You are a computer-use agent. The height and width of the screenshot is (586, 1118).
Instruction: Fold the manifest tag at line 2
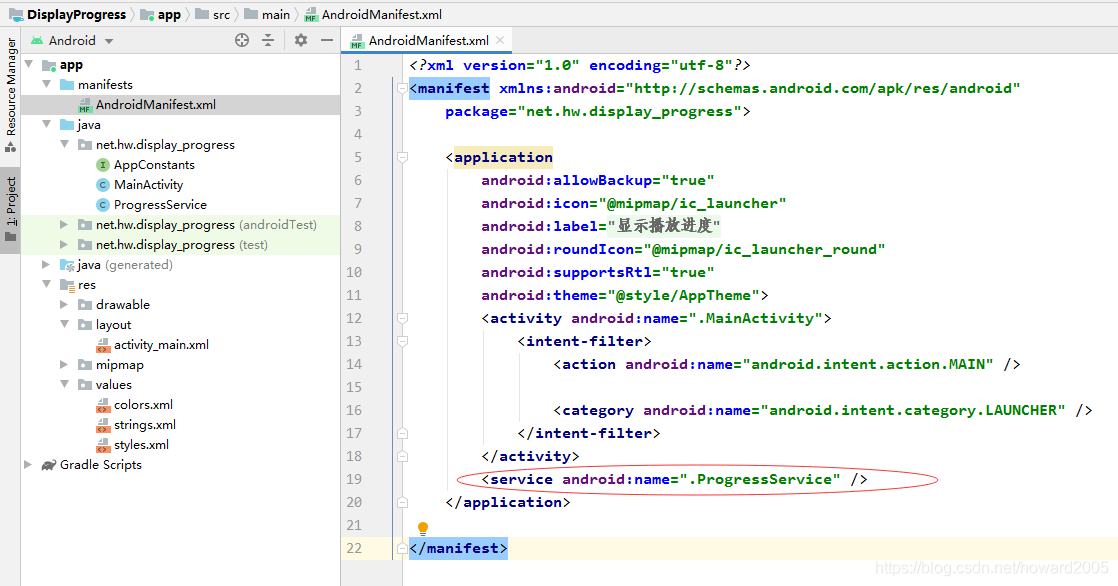coord(402,88)
